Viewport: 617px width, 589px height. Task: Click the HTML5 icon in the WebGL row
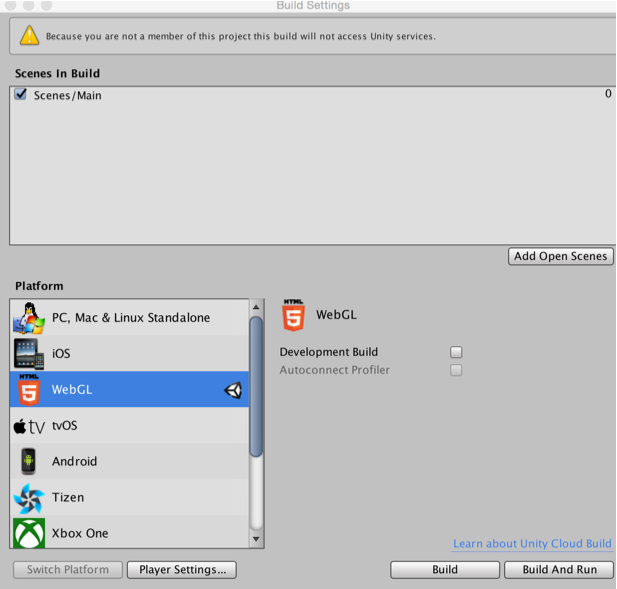[x=29, y=390]
